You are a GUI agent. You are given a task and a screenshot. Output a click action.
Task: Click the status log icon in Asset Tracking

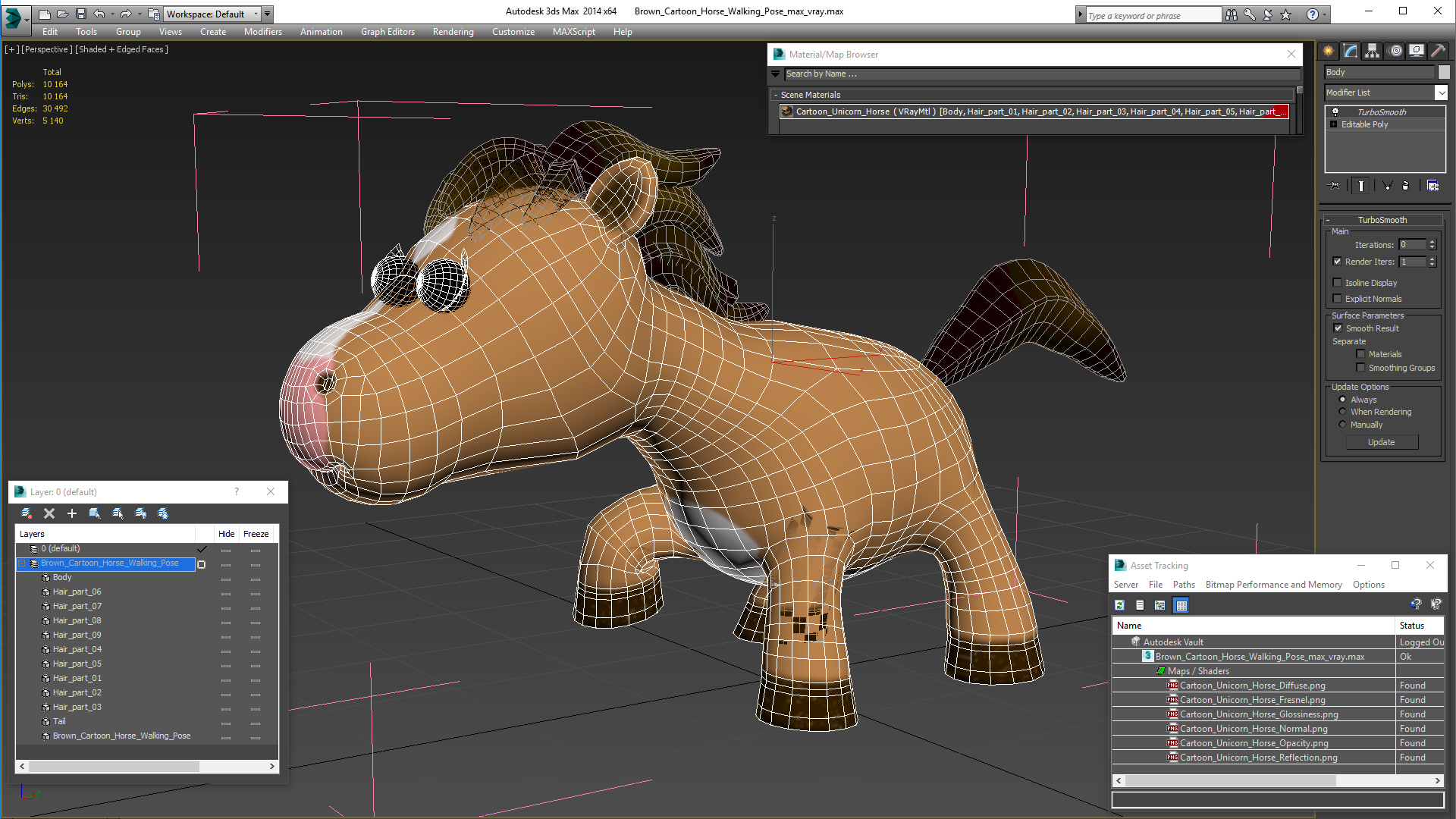point(1140,605)
